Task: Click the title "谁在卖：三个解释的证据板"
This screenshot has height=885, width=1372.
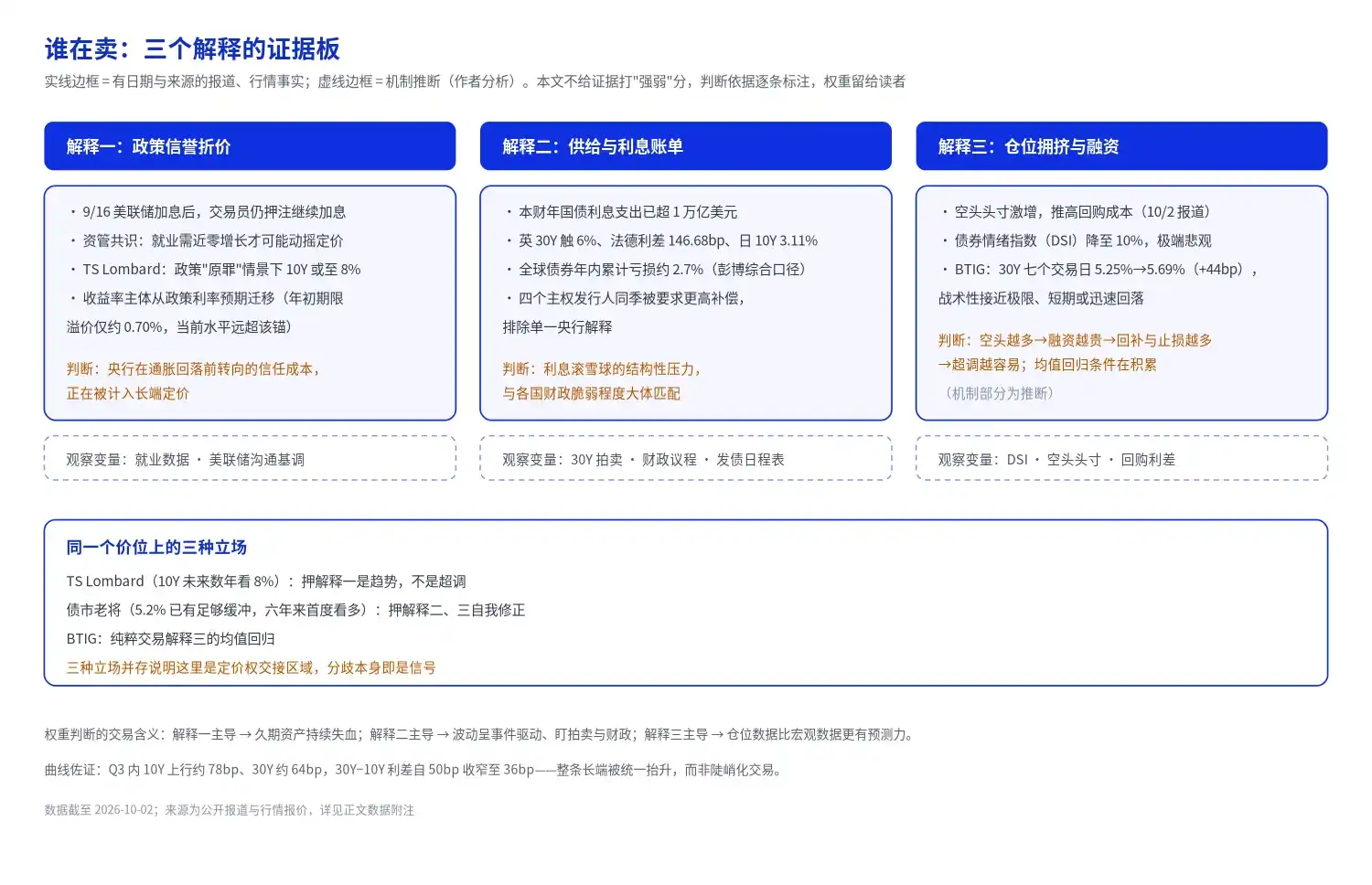Action: point(192,48)
